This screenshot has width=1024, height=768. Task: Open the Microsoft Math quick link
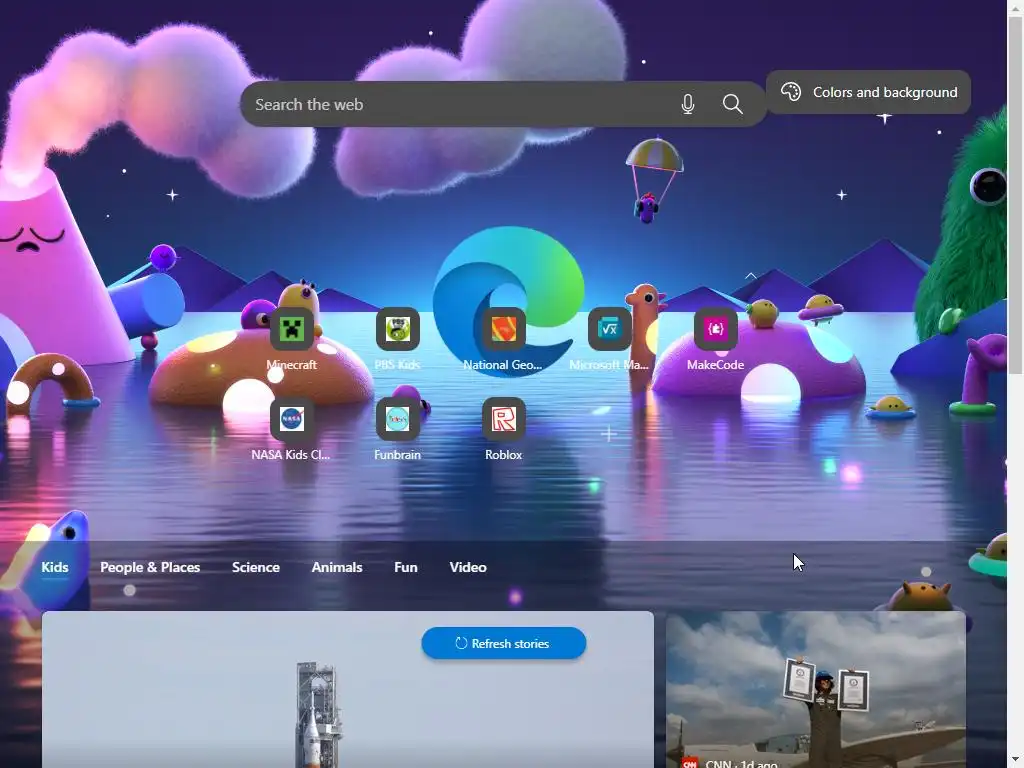(609, 330)
